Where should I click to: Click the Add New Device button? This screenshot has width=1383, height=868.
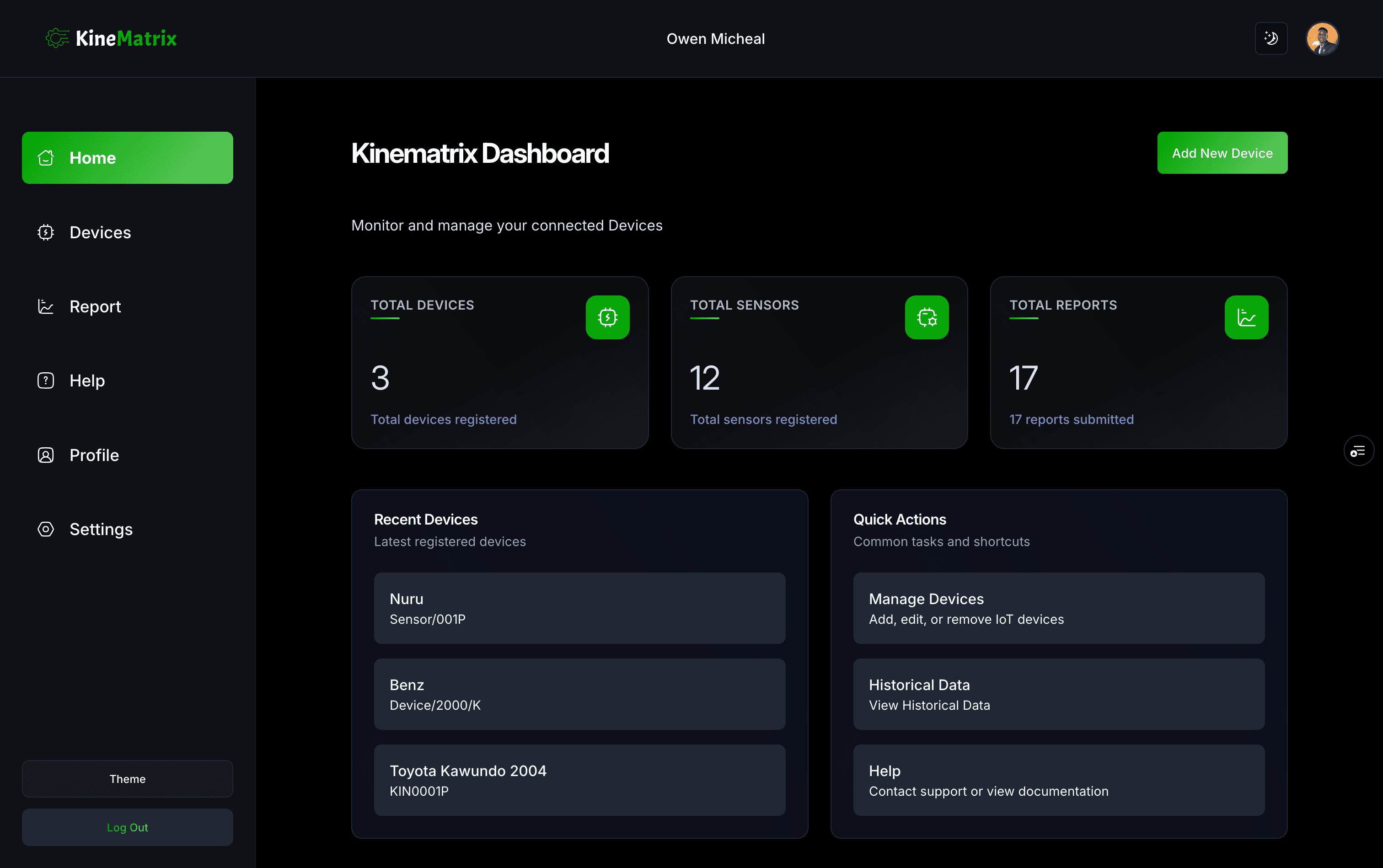point(1222,153)
